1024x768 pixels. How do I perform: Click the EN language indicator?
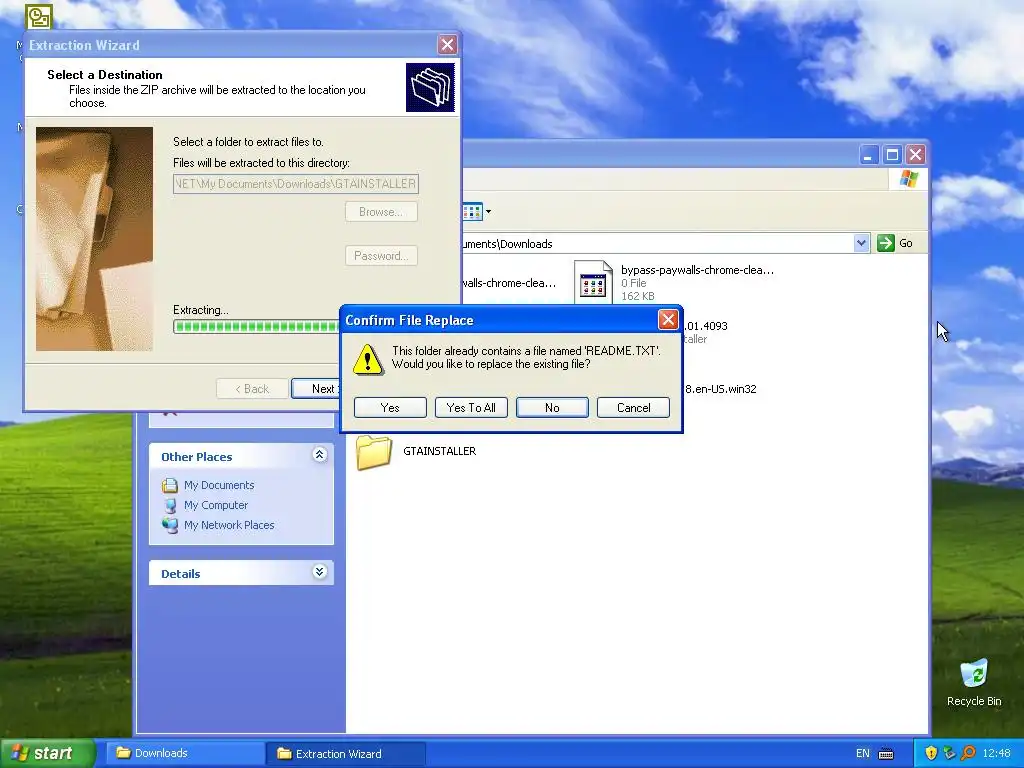coord(863,754)
